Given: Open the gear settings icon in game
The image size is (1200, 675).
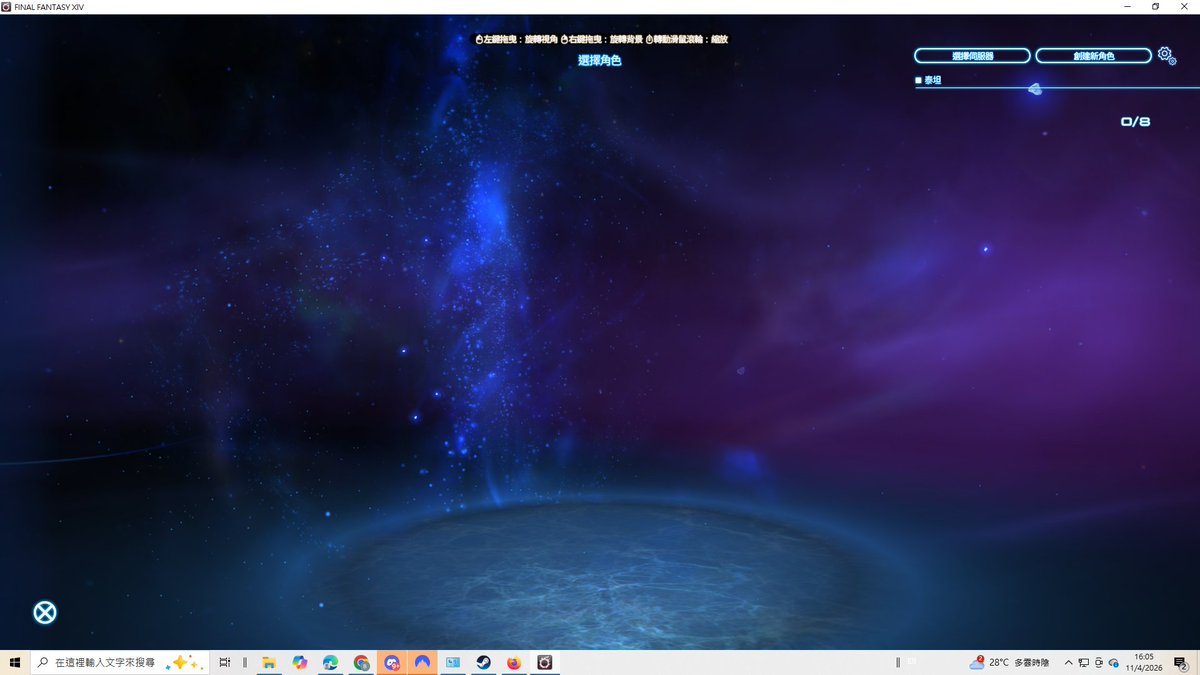Looking at the screenshot, I should (1166, 55).
